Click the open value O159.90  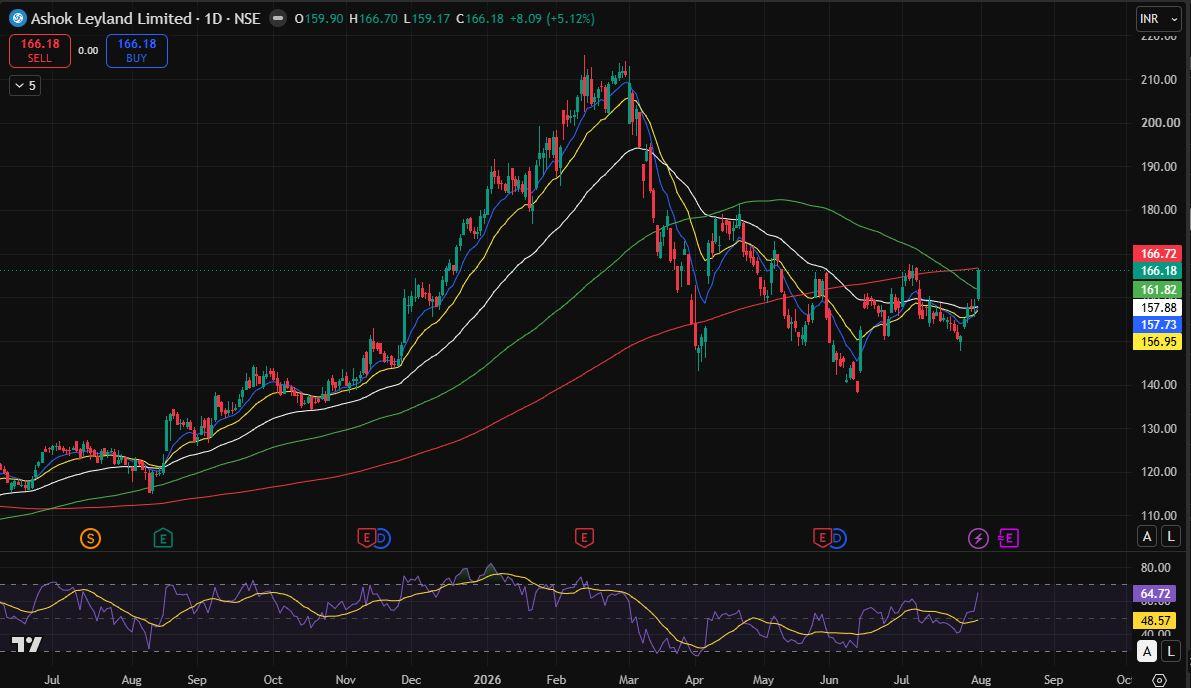(x=318, y=18)
